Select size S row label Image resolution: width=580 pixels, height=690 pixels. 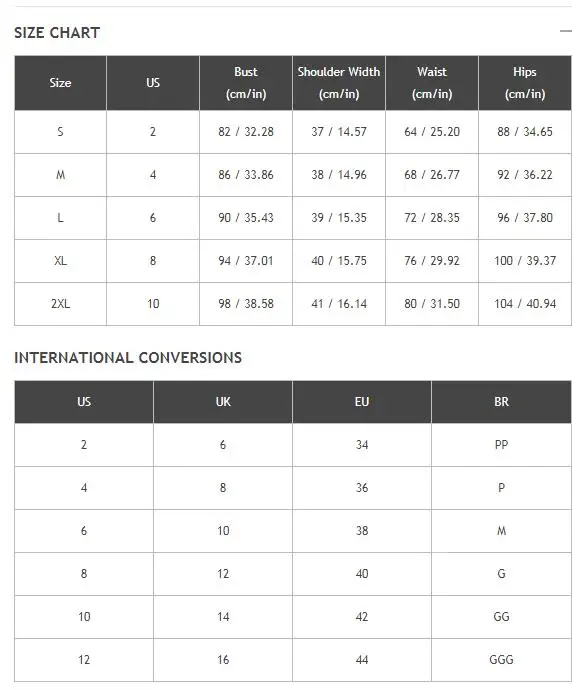coord(60,132)
